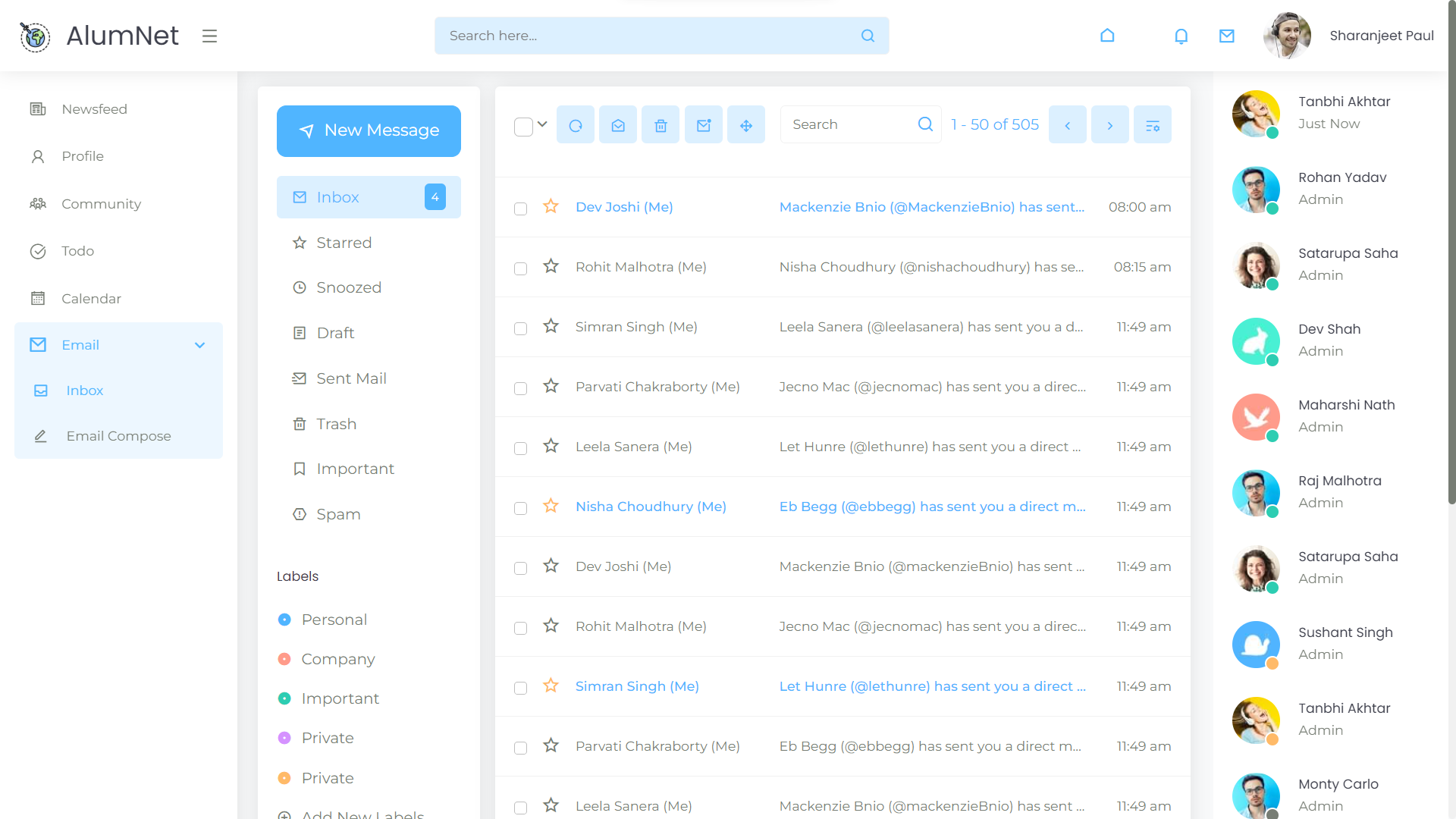This screenshot has width=1456, height=819.
Task: Check the select-all emails checkbox
Action: click(x=523, y=127)
